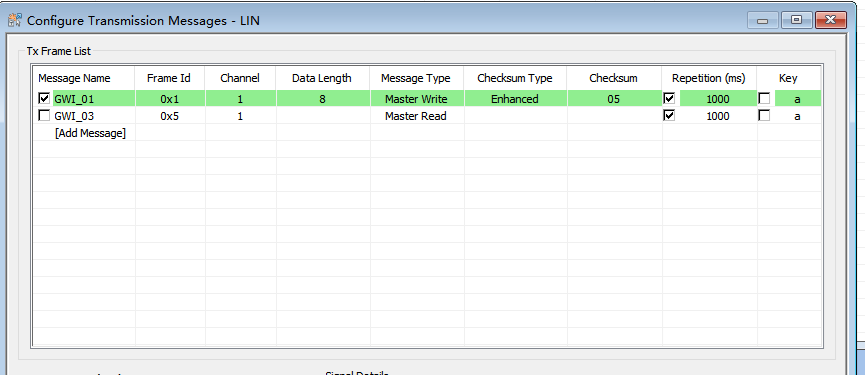Viewport: 865px width, 375px height.
Task: Edit key value a for GWI_03
Action: tap(798, 116)
